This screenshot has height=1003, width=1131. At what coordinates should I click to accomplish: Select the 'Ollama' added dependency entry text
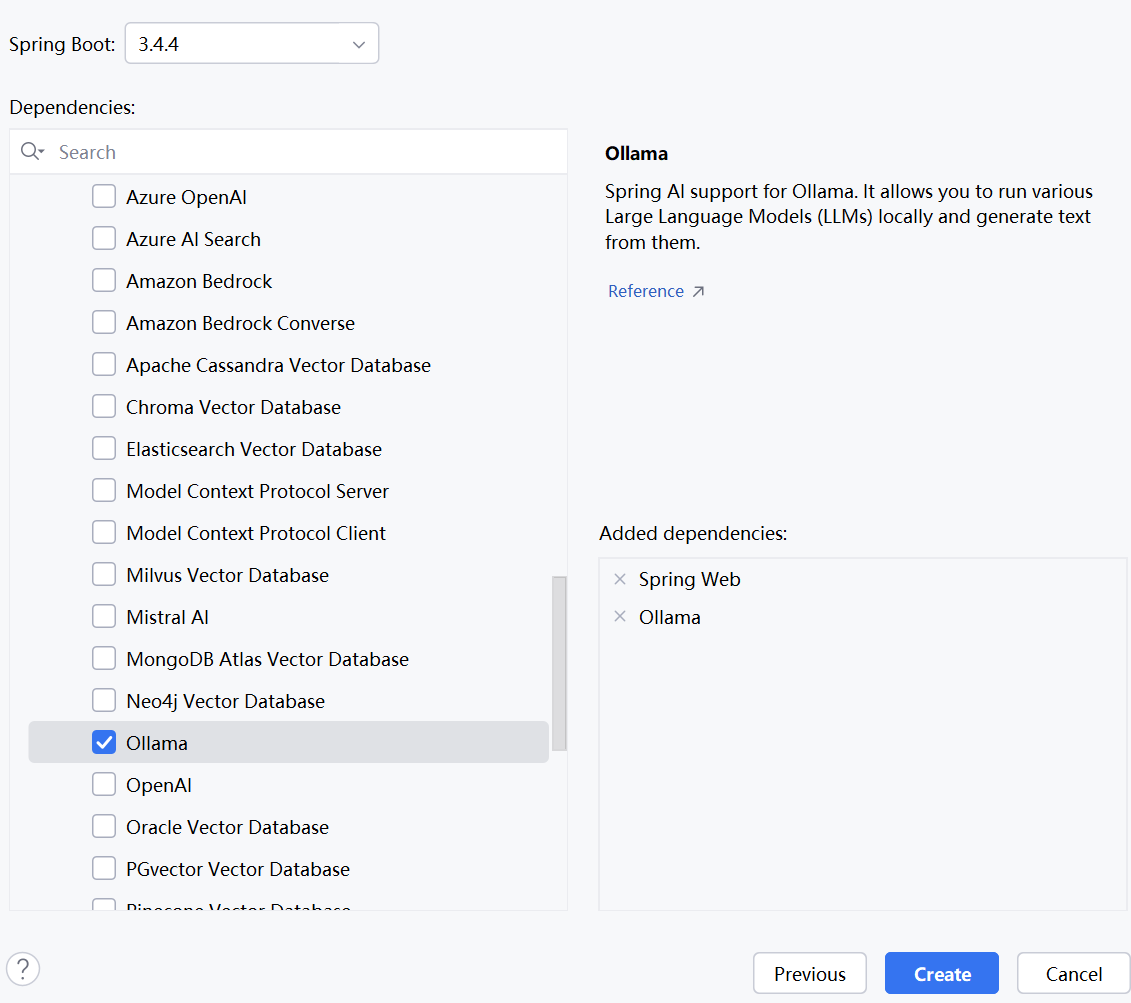669,617
